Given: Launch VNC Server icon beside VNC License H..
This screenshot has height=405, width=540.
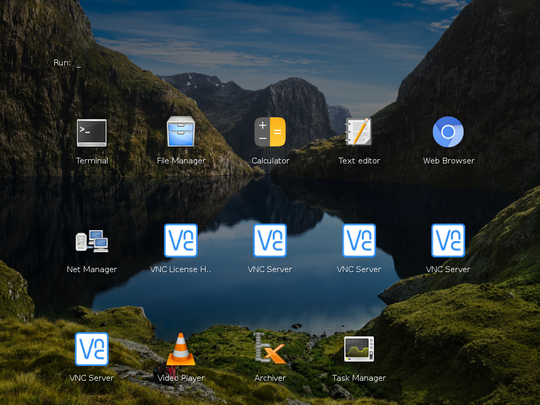Looking at the screenshot, I should tap(270, 240).
